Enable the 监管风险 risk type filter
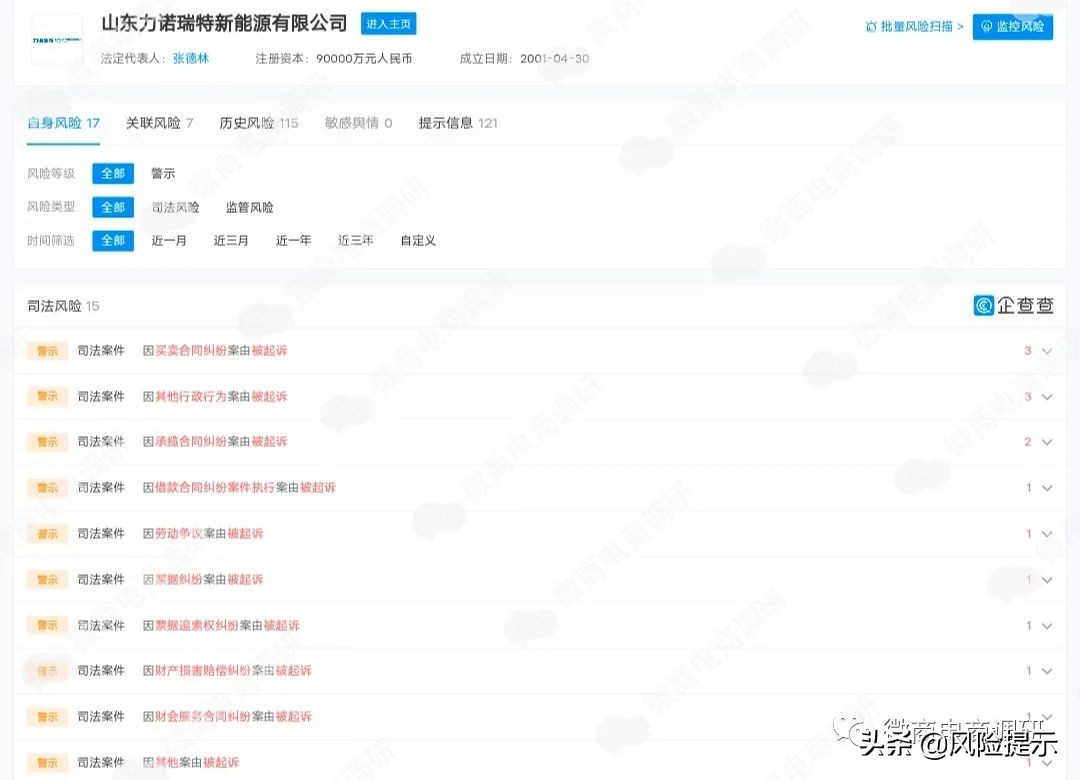Image resolution: width=1080 pixels, height=780 pixels. [249, 207]
